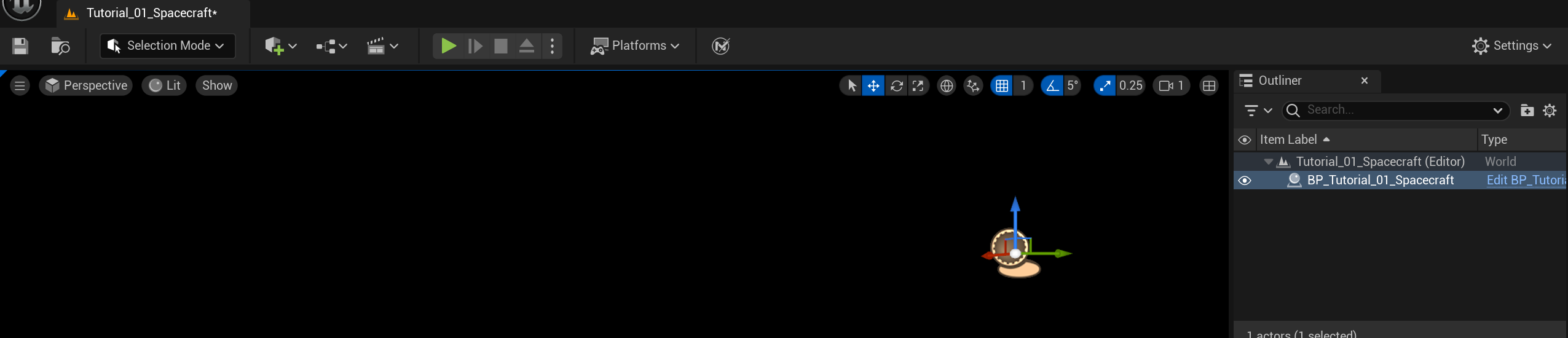Click the surface snapping icon
The image size is (1568, 338).
coord(972,86)
